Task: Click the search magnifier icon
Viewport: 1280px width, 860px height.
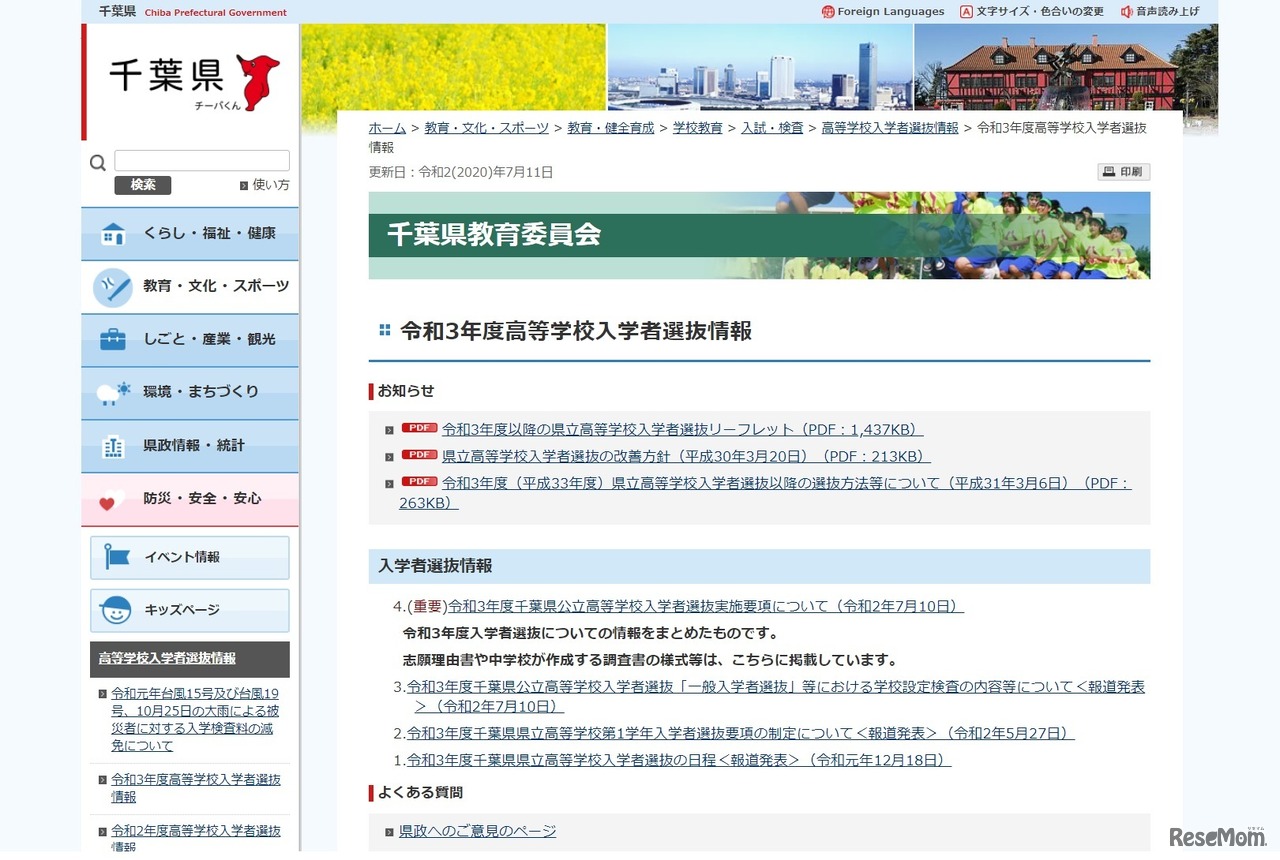Action: coord(98,163)
